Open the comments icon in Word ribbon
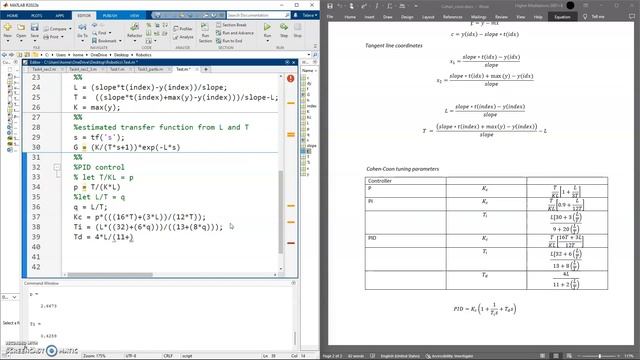Viewport: 640px width, 360px height. coord(632,17)
